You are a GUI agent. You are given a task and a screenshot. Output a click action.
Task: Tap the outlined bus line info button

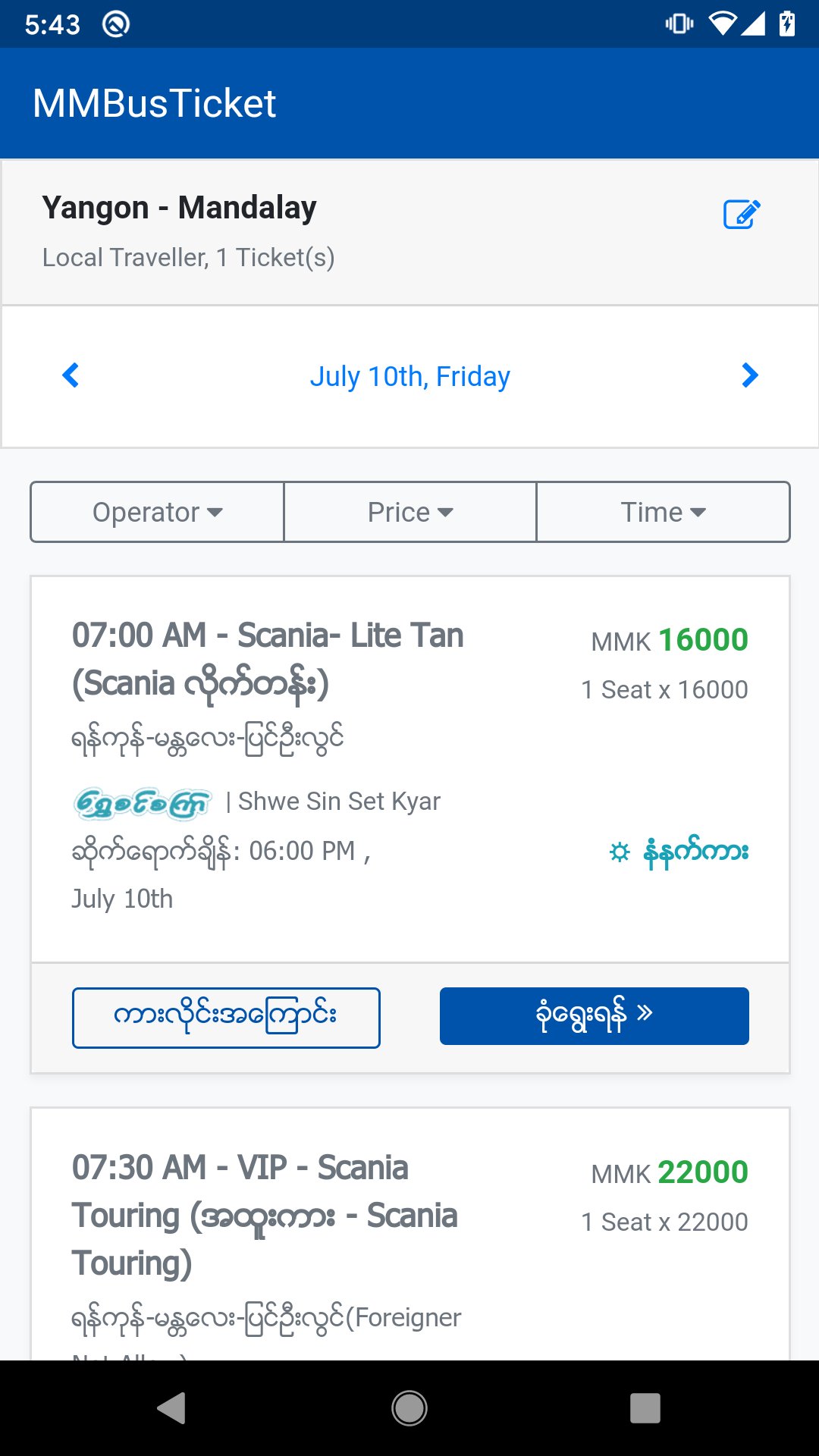(x=226, y=1018)
